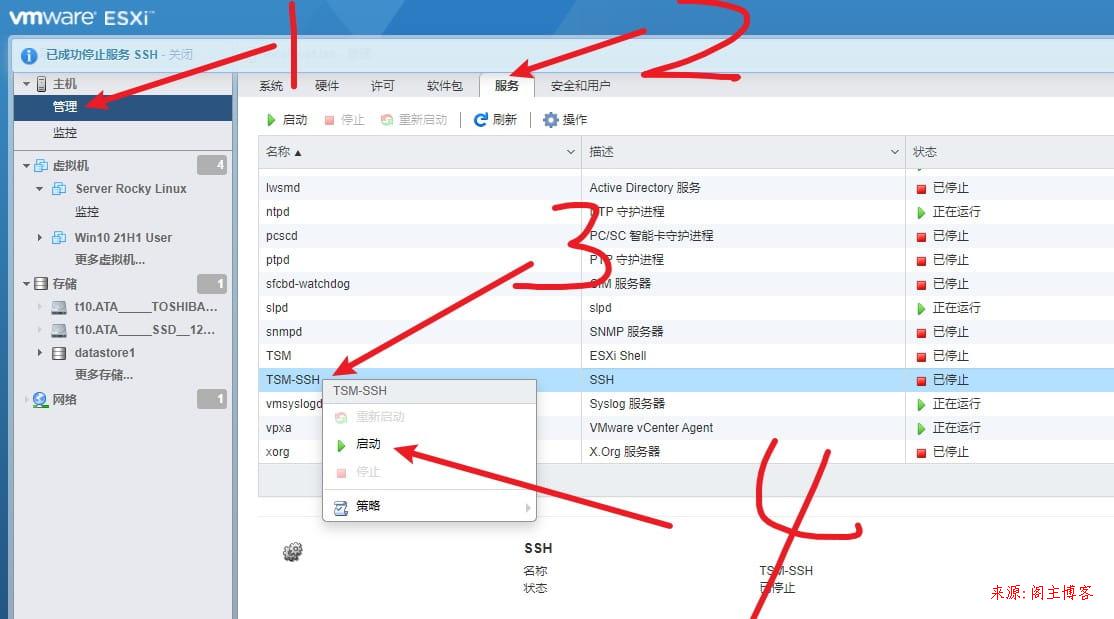Screen dimensions: 1114x619
Task: Click the virtual machine count badge 4
Action: [x=212, y=165]
